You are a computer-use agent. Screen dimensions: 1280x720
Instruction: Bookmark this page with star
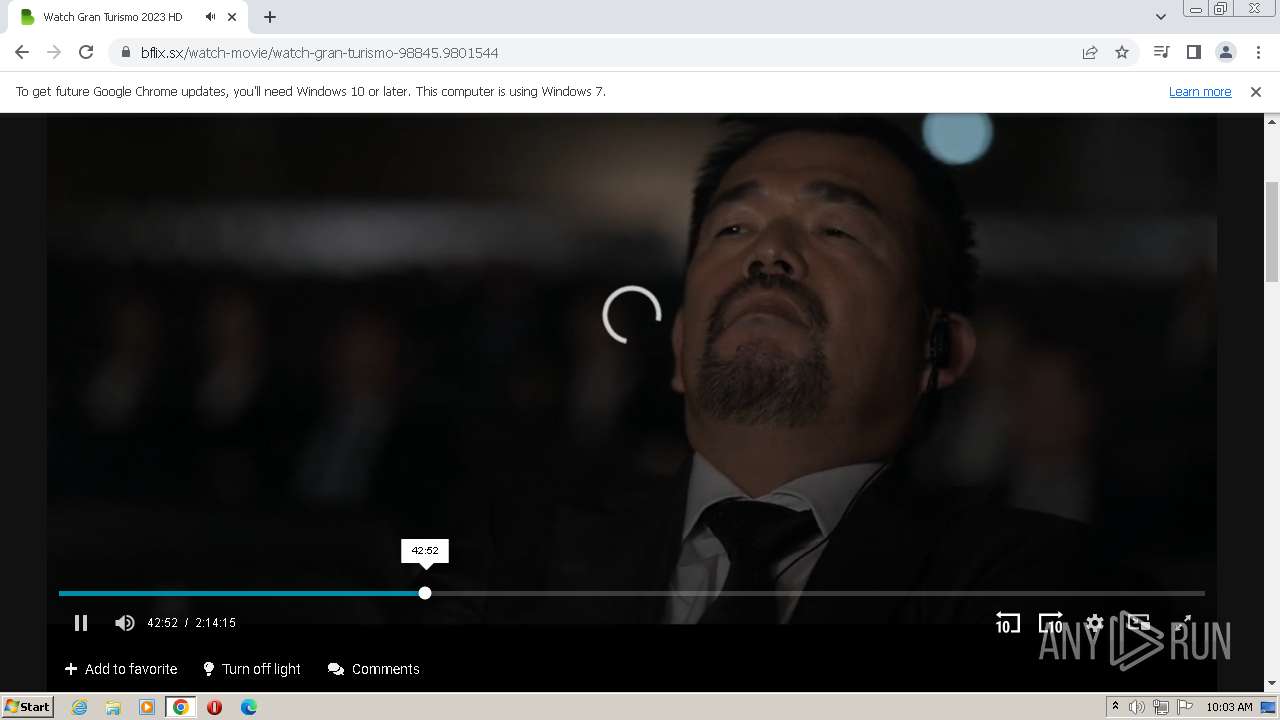(1122, 52)
